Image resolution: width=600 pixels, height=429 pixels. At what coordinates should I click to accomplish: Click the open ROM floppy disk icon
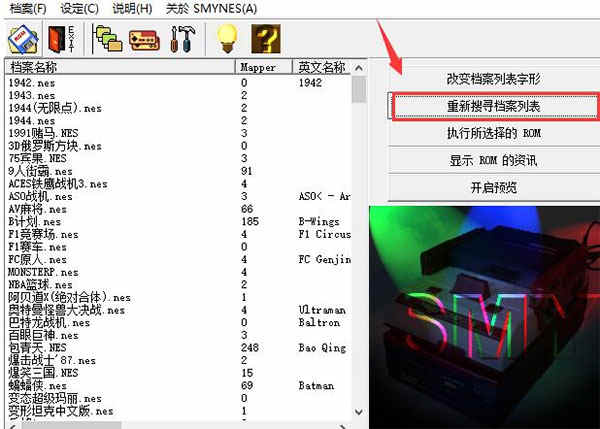23,39
